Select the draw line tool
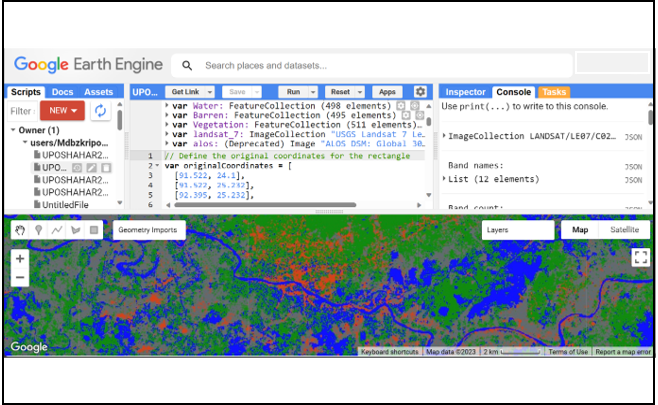This screenshot has width=658, height=405. tap(57, 230)
